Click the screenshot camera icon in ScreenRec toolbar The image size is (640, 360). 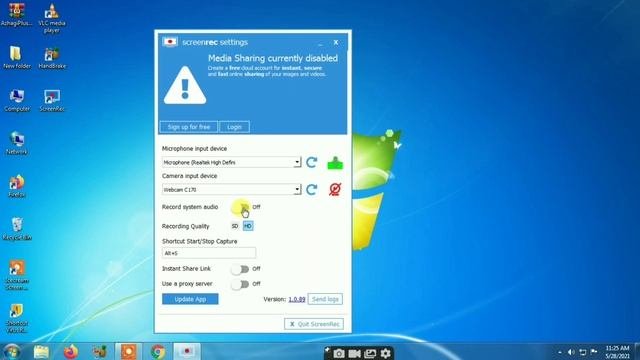338,353
